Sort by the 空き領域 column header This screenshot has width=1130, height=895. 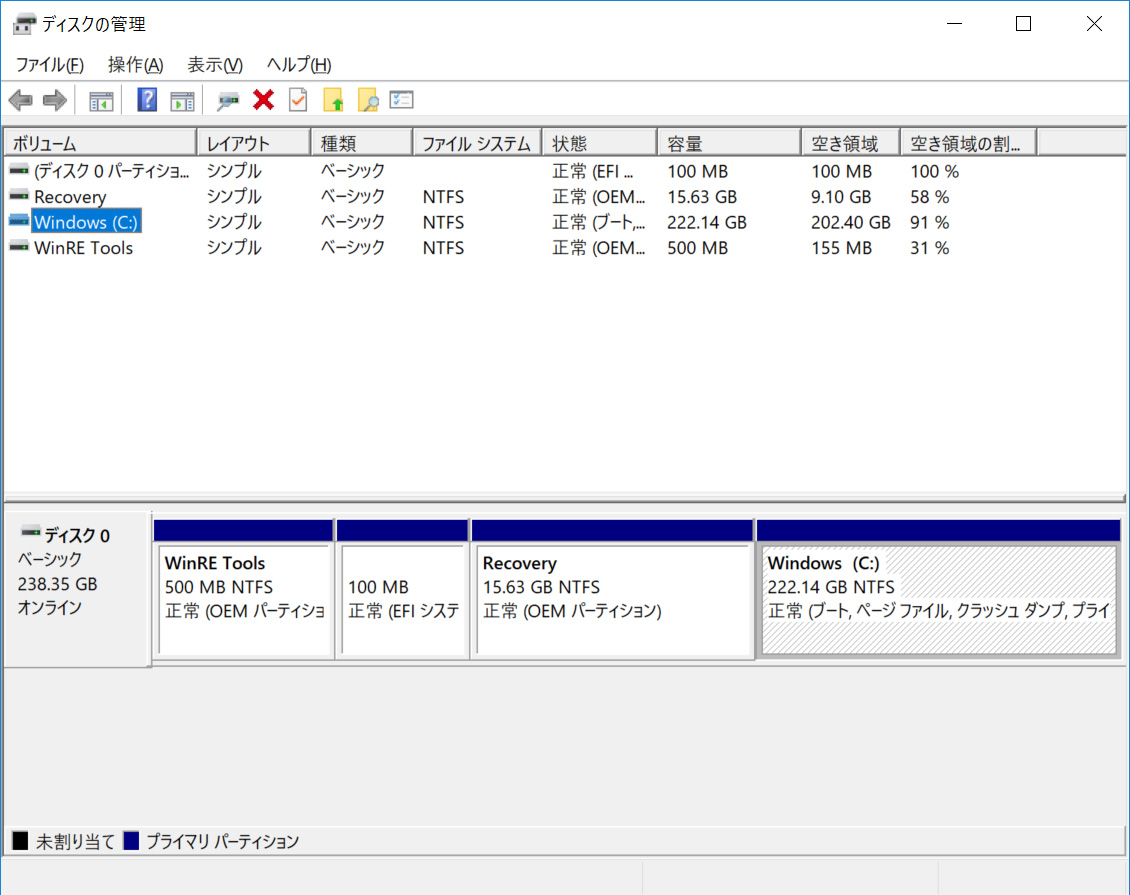click(851, 143)
